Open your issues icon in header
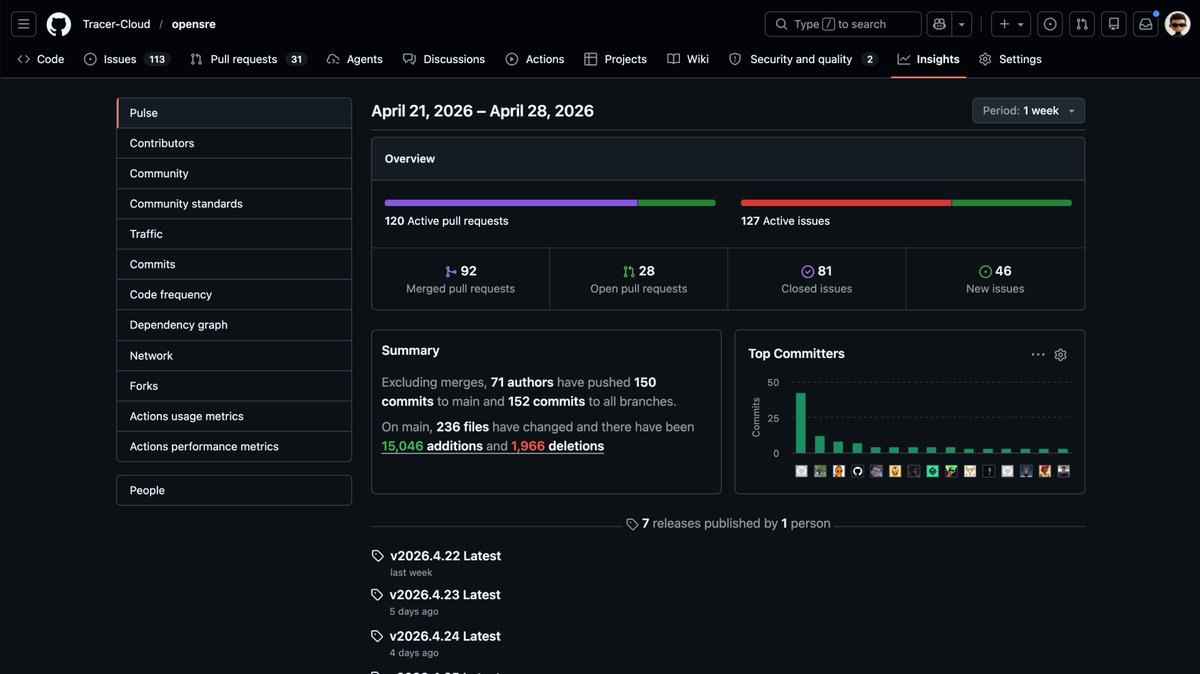 (x=1050, y=24)
